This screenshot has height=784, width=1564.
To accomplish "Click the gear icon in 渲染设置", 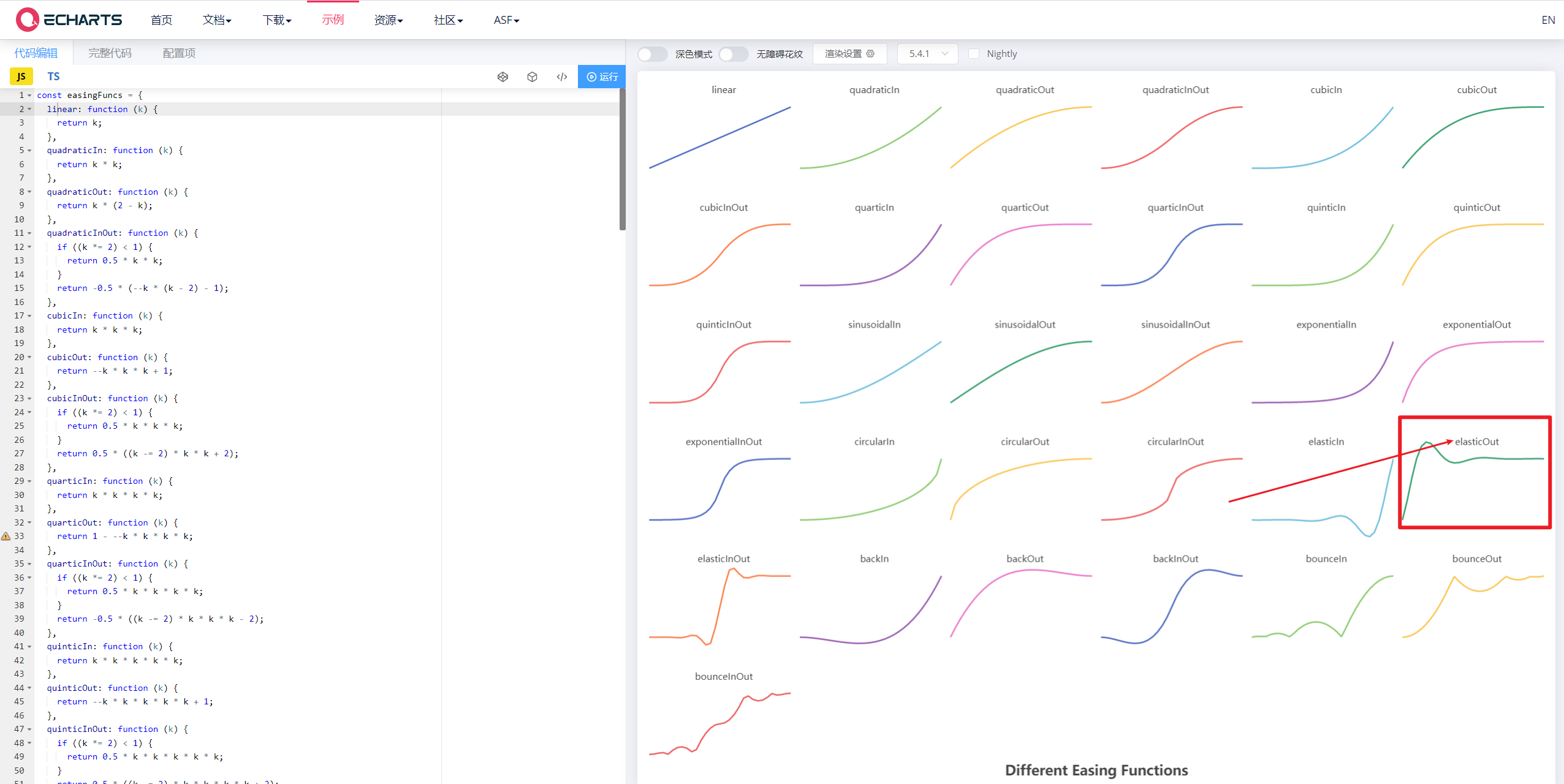I will click(x=870, y=54).
